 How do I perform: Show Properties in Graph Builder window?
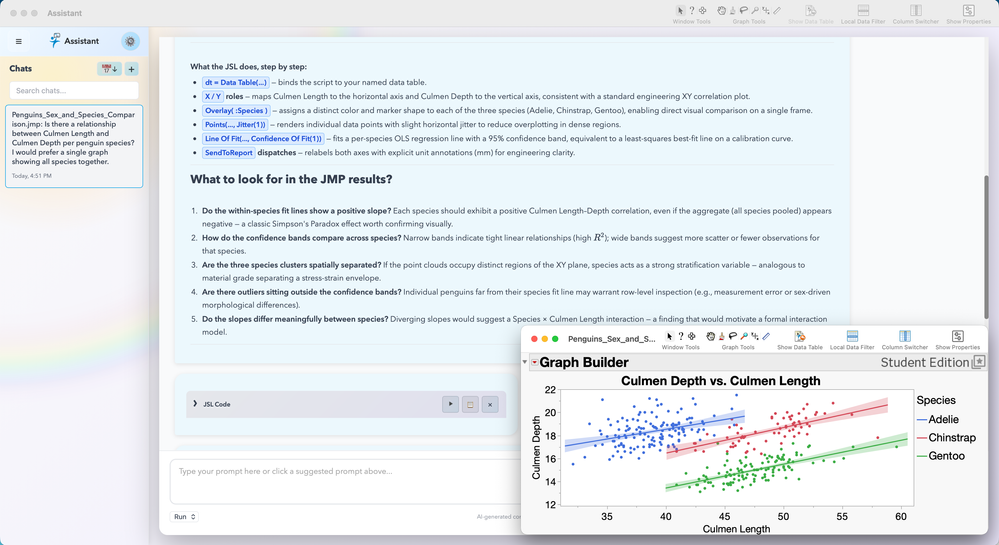958,340
